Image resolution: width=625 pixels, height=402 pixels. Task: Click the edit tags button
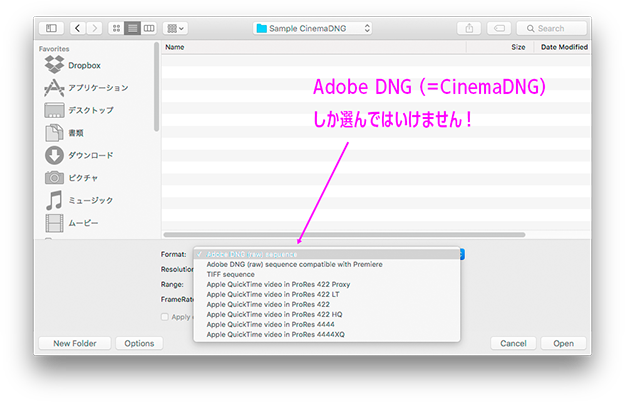coord(500,28)
